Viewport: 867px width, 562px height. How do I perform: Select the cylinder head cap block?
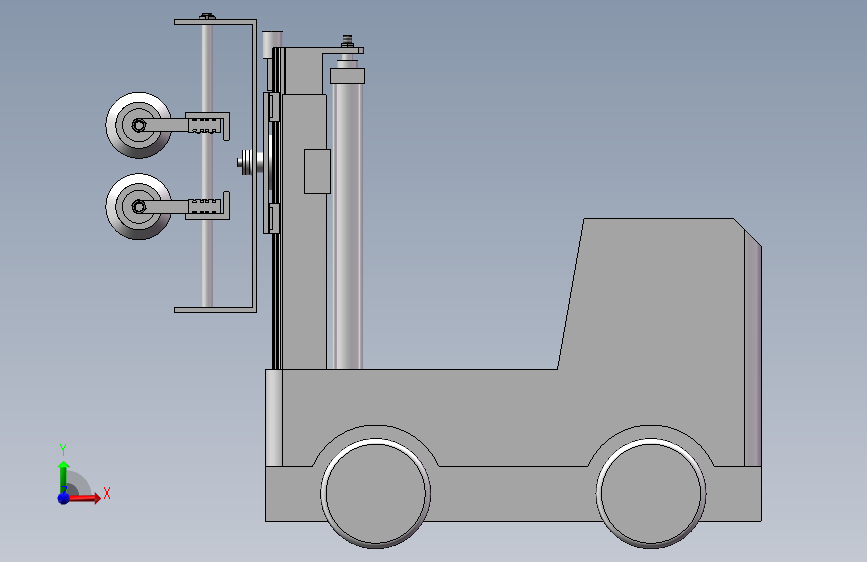[348, 75]
